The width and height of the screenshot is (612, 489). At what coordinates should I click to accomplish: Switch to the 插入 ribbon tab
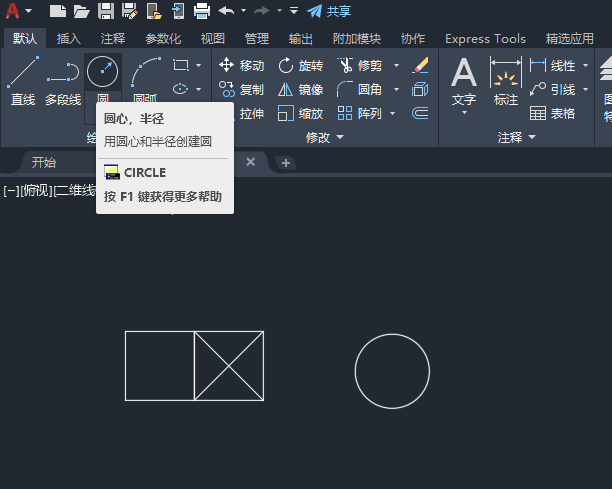pyautogui.click(x=69, y=39)
